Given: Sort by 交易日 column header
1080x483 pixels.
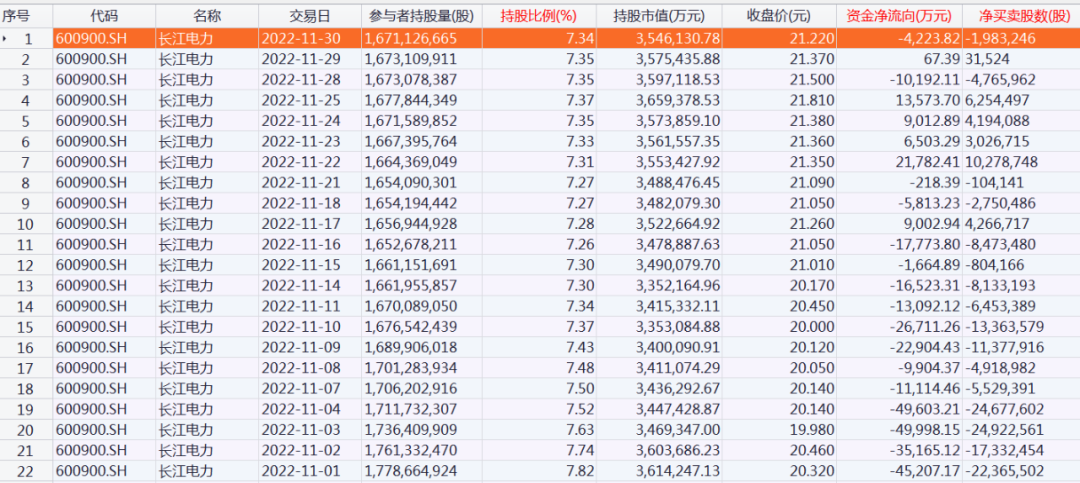Looking at the screenshot, I should [x=309, y=14].
